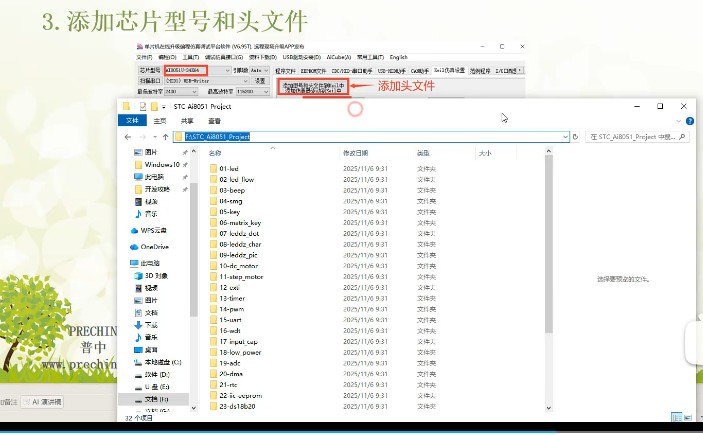
Task: Click folder icon of 23-ds18b20
Action: click(x=213, y=406)
